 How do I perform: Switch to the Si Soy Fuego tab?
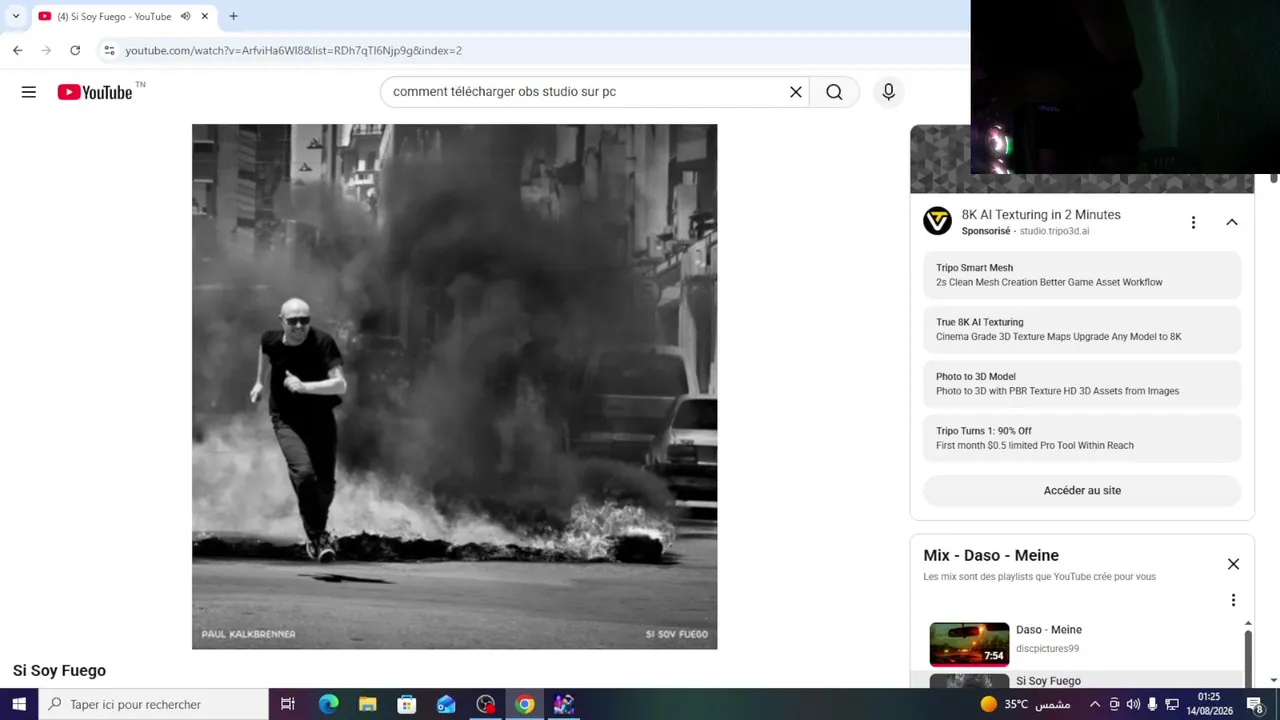coord(123,16)
